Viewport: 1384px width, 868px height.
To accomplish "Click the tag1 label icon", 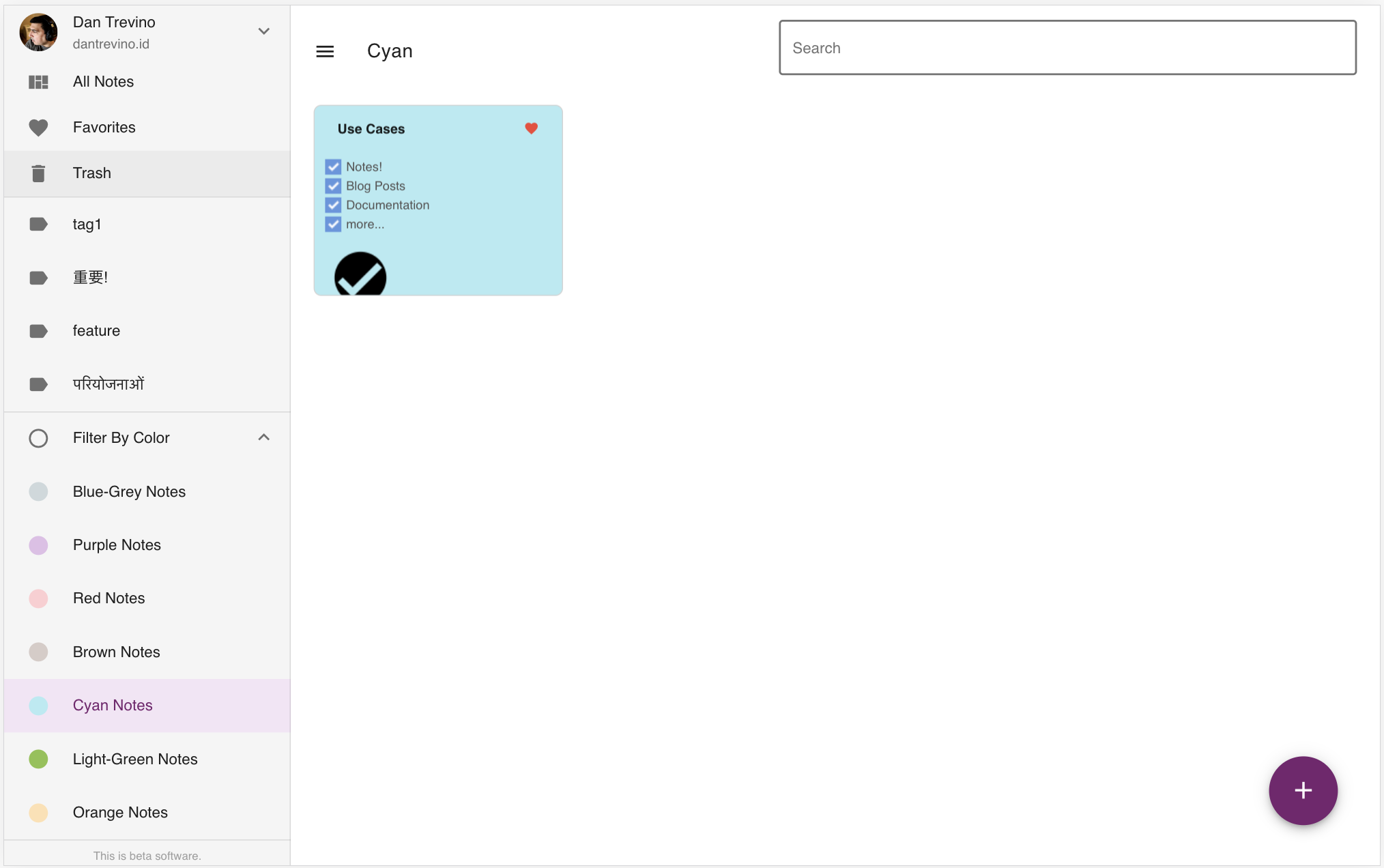I will (x=38, y=225).
